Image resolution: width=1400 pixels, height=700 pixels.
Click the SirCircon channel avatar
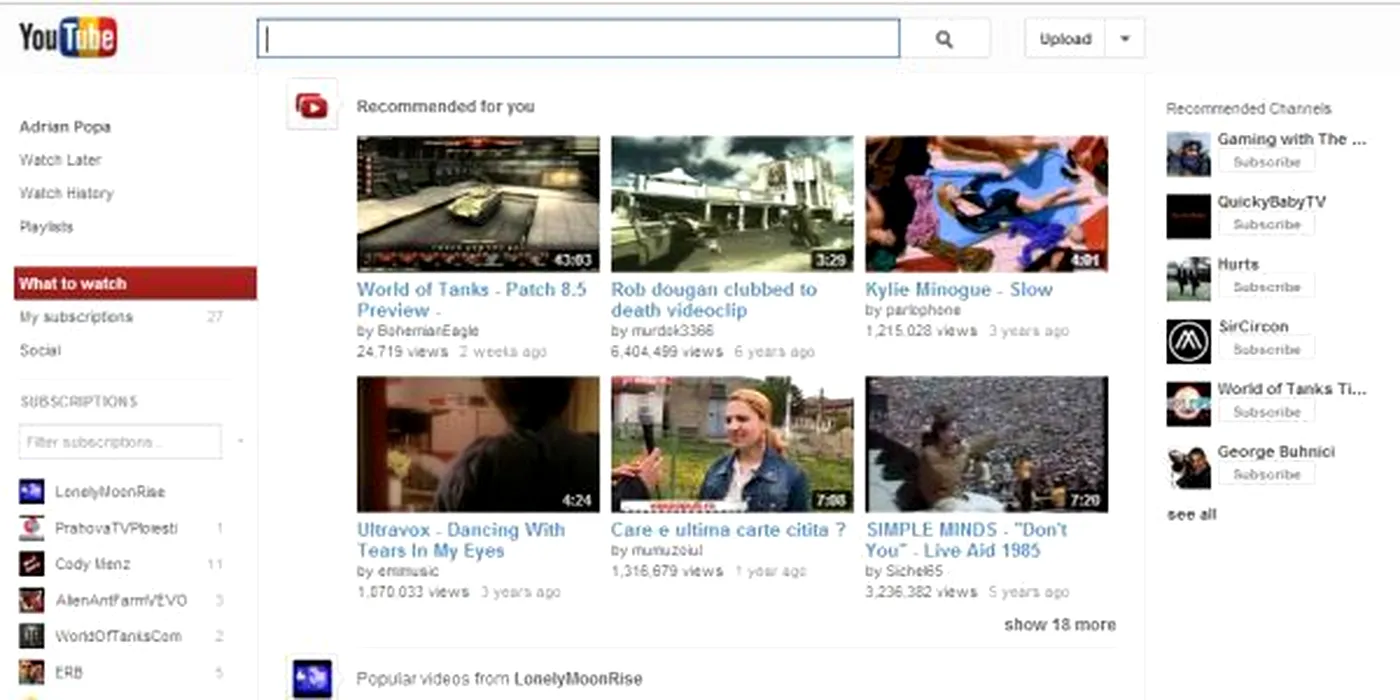pos(1188,341)
